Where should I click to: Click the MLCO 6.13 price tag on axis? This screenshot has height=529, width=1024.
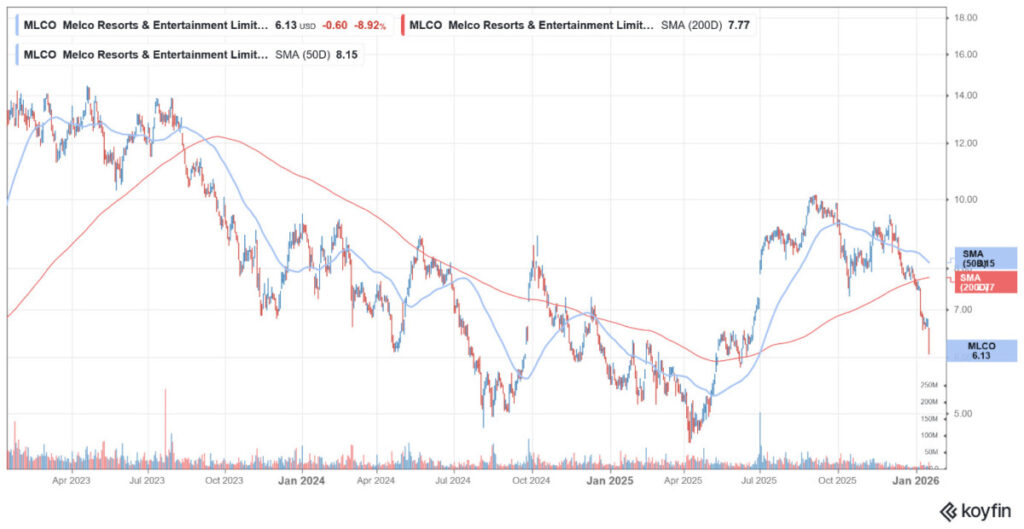[984, 351]
